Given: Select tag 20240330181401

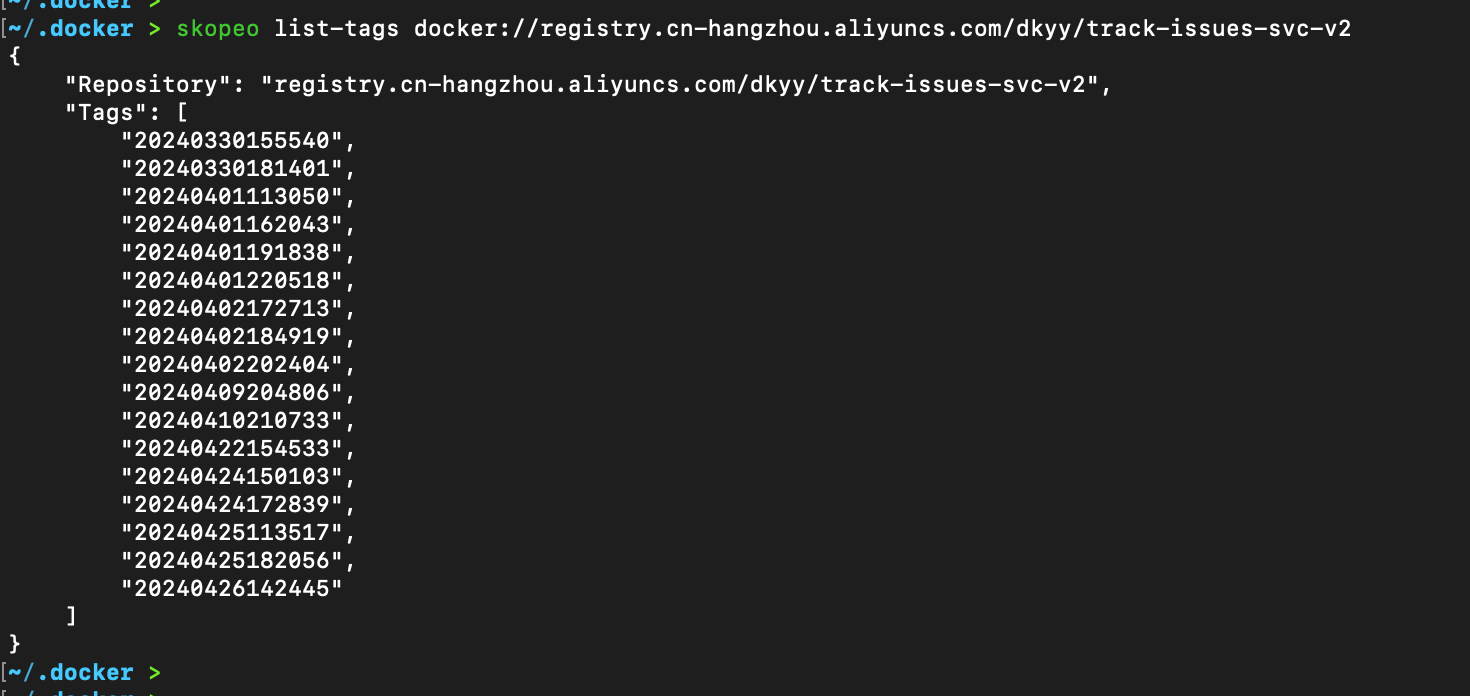Looking at the screenshot, I should [x=232, y=168].
